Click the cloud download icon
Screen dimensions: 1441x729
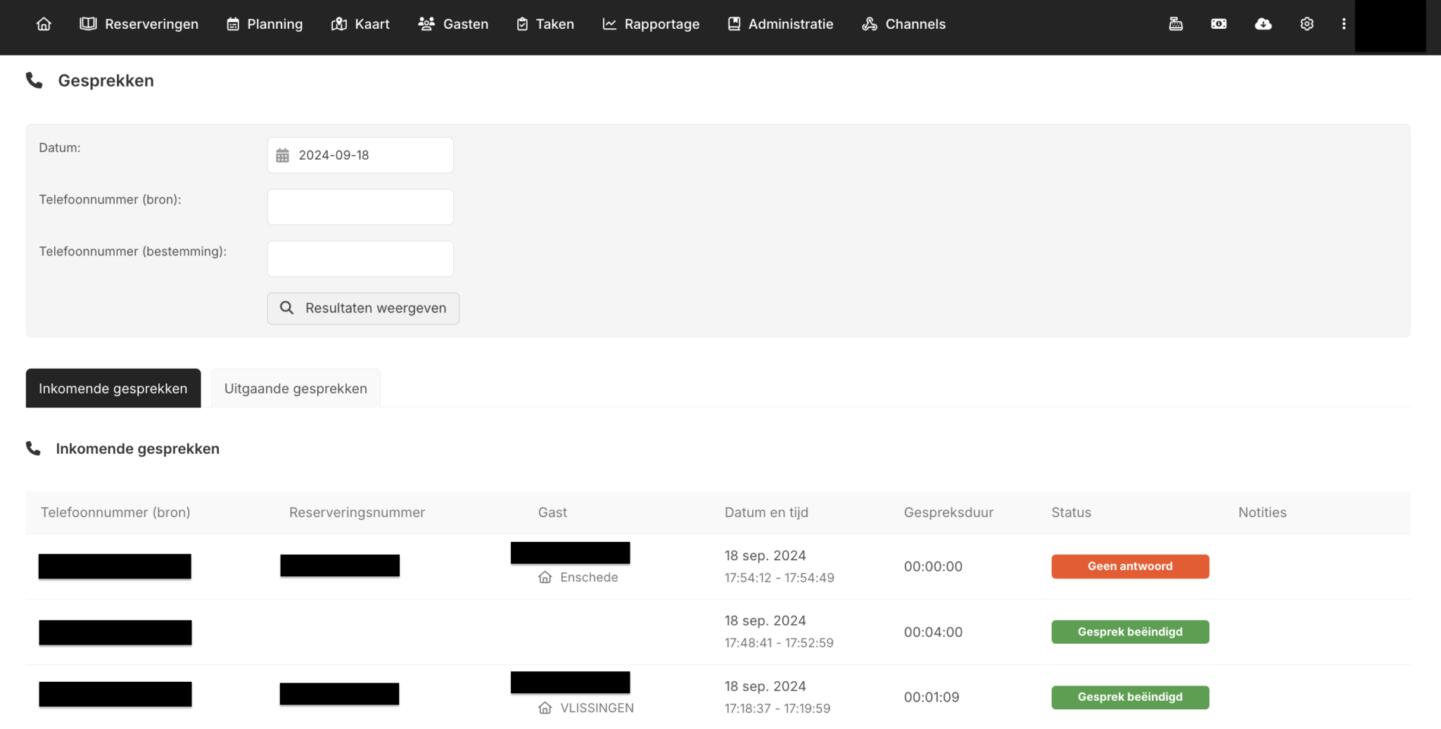(1263, 24)
